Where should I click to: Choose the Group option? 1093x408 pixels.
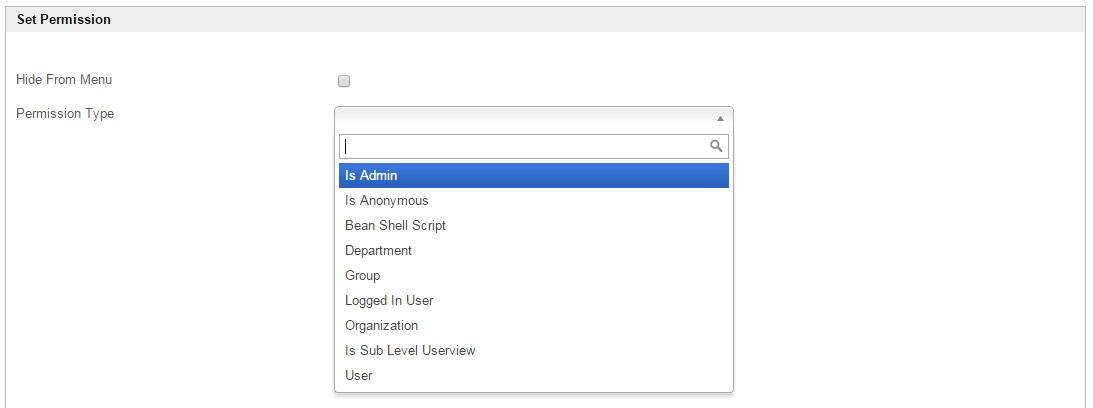pos(362,276)
